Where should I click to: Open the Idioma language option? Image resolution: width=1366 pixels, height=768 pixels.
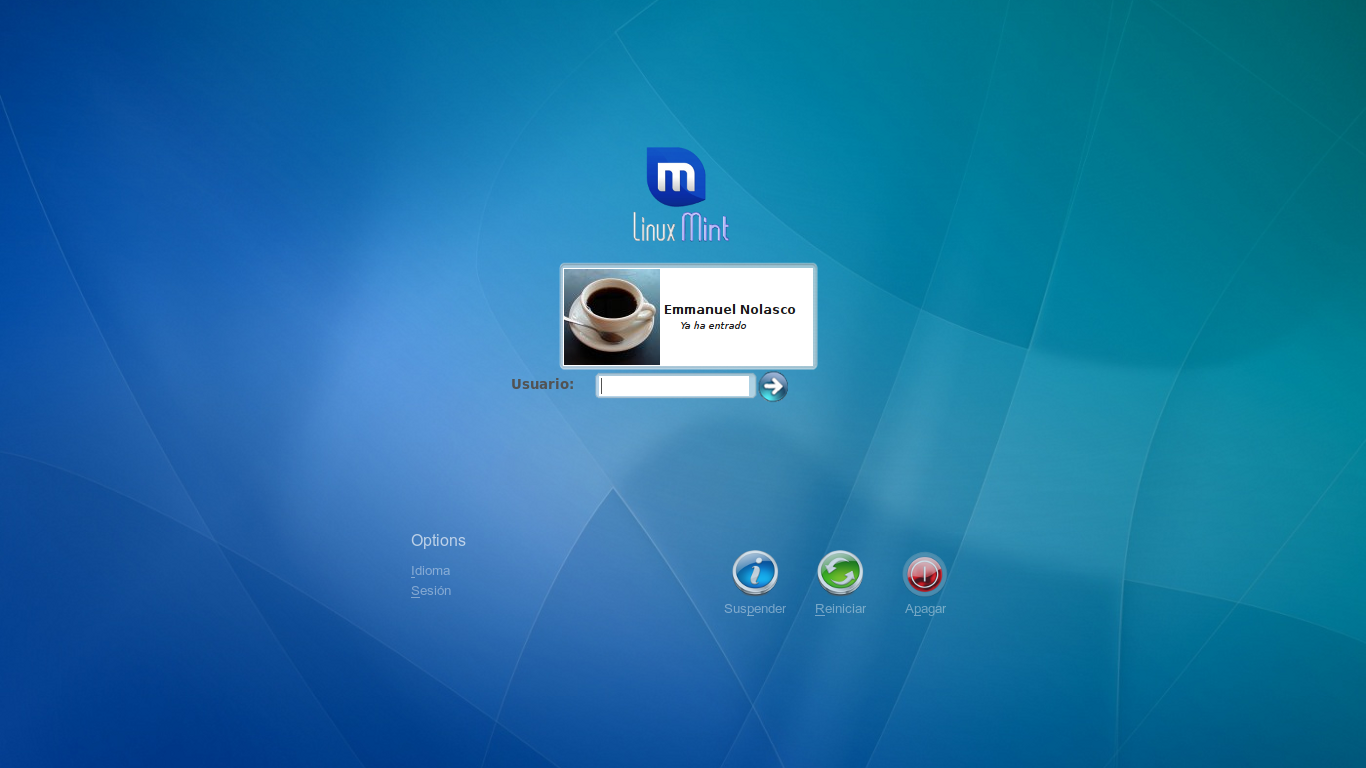[x=431, y=571]
